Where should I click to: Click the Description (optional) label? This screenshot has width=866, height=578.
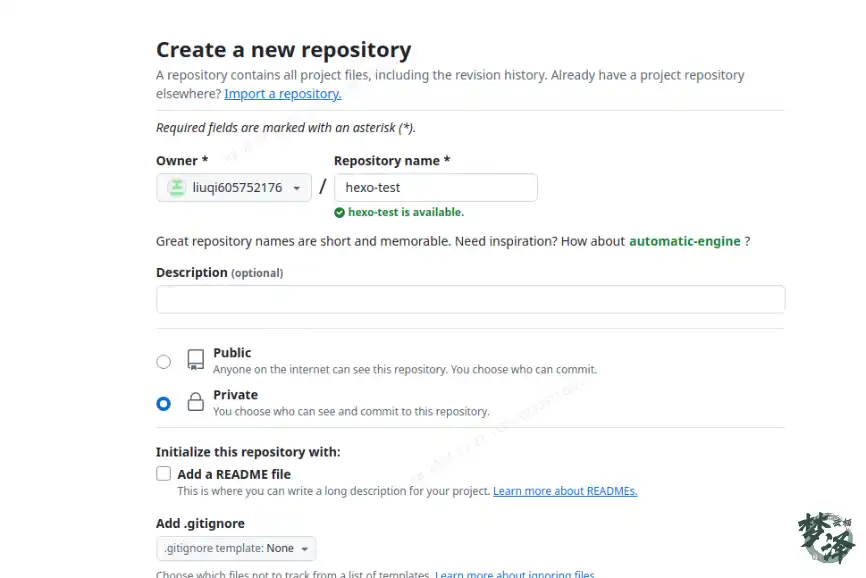point(220,273)
